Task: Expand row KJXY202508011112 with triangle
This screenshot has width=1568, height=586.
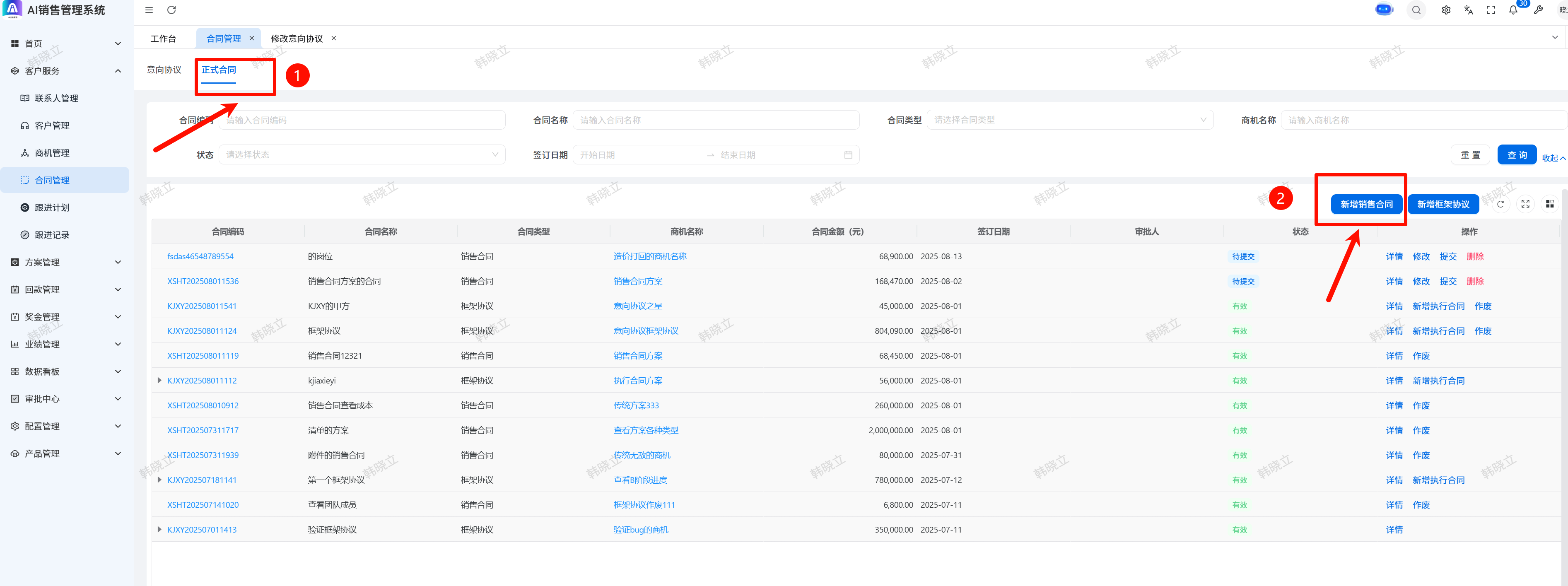Action: point(159,380)
